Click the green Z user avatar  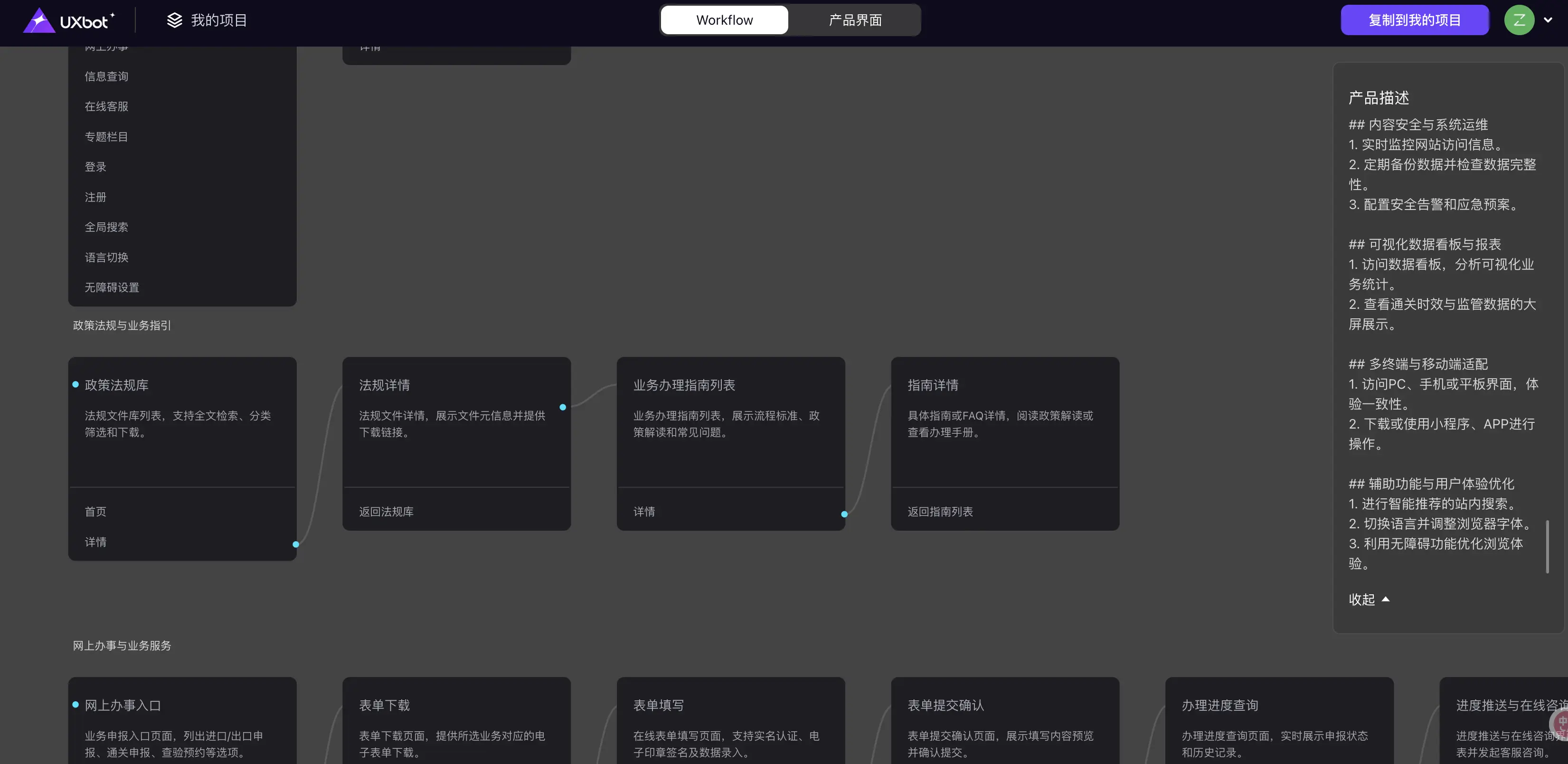point(1519,20)
